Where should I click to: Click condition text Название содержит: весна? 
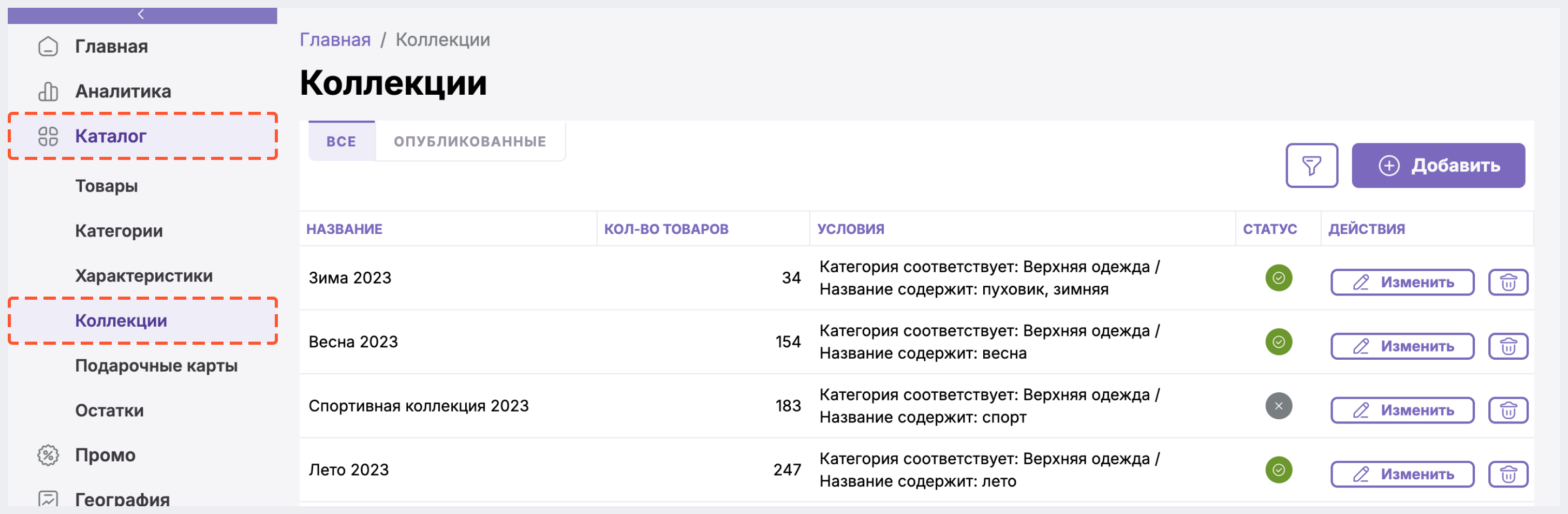pos(923,353)
